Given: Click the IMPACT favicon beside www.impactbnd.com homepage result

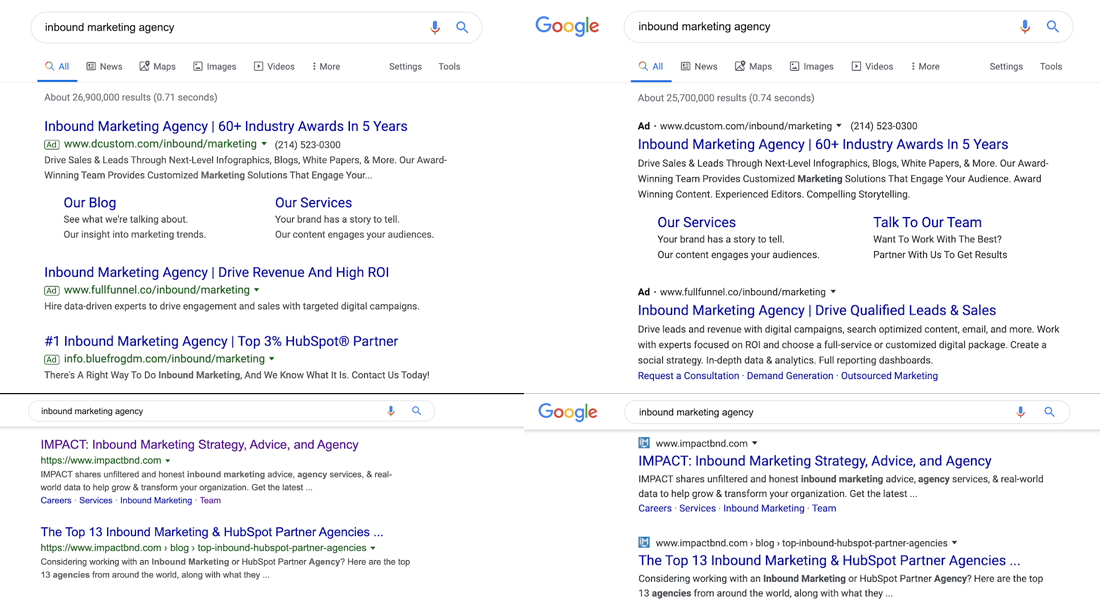Looking at the screenshot, I should [644, 443].
